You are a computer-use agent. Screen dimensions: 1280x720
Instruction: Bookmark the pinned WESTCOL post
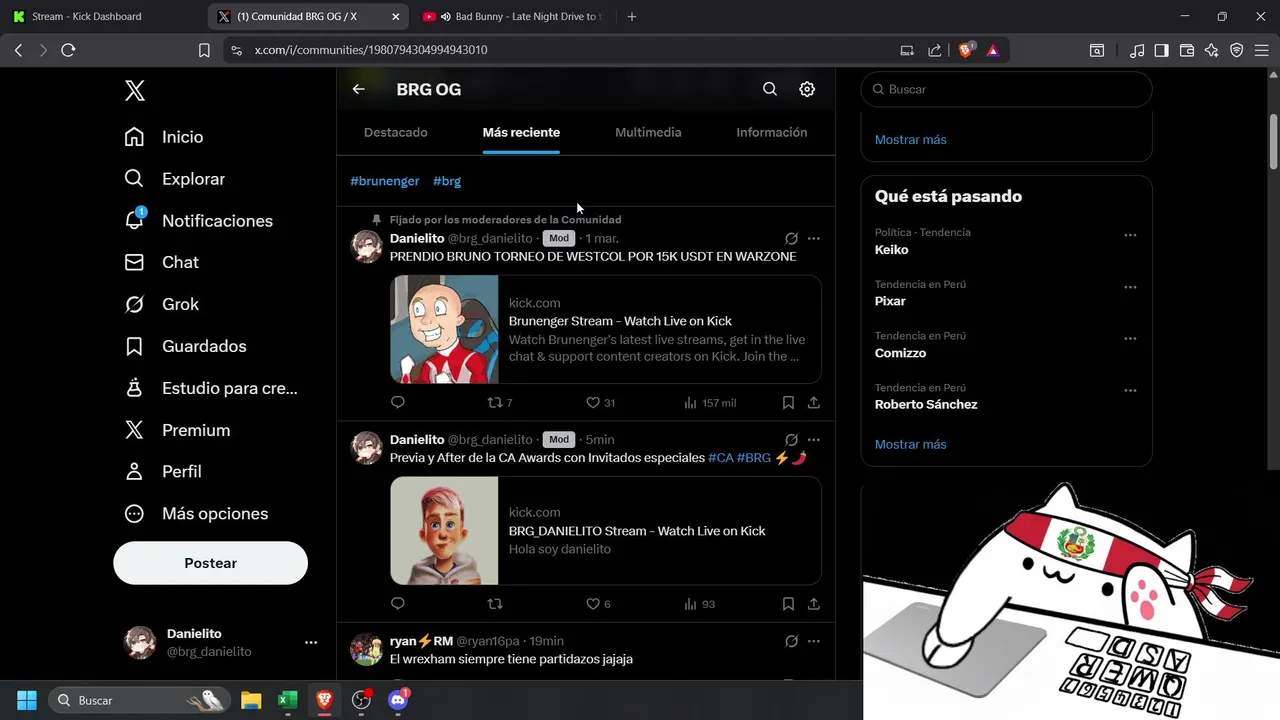(x=788, y=402)
